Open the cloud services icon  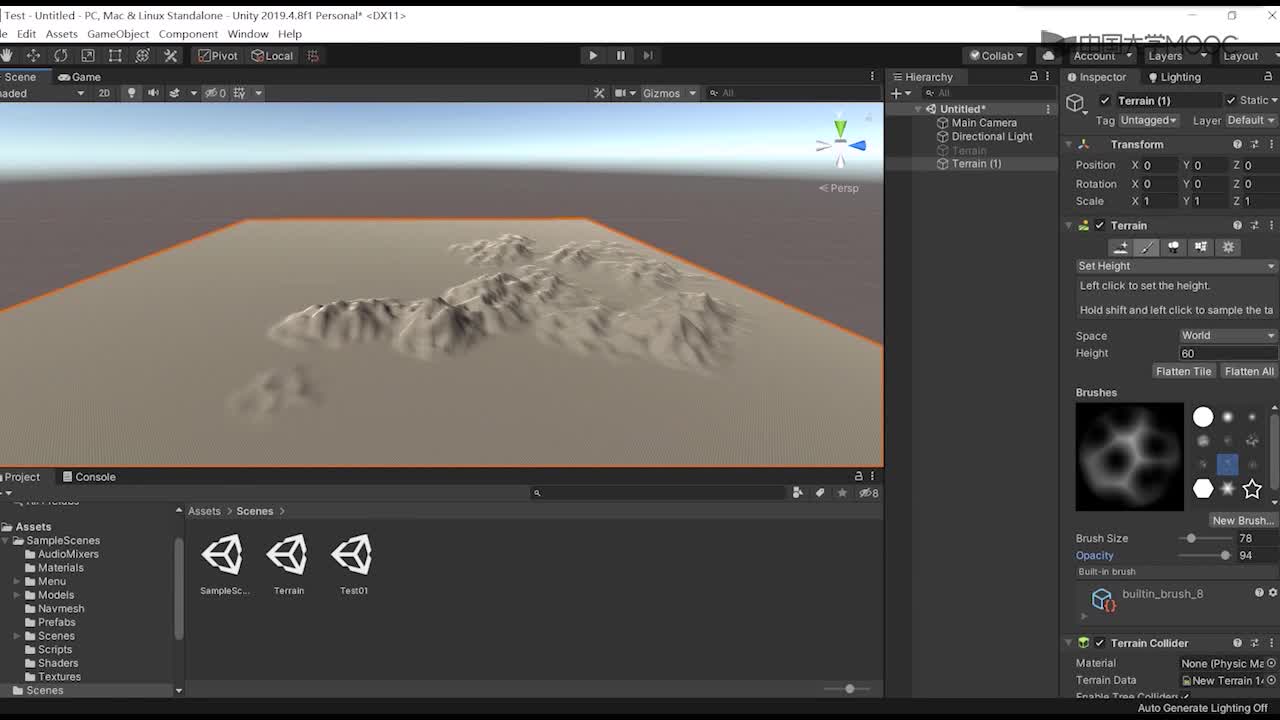[x=1048, y=56]
